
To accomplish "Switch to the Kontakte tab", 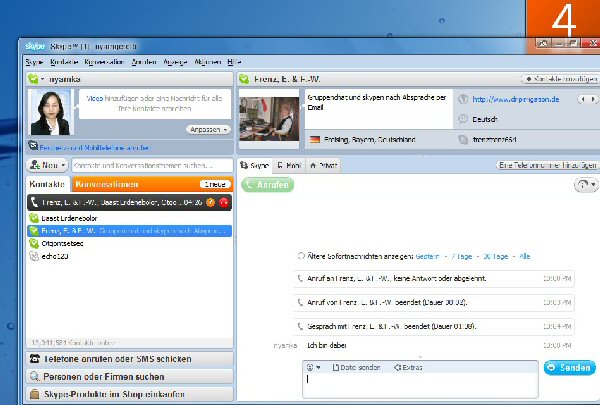I will pos(47,184).
